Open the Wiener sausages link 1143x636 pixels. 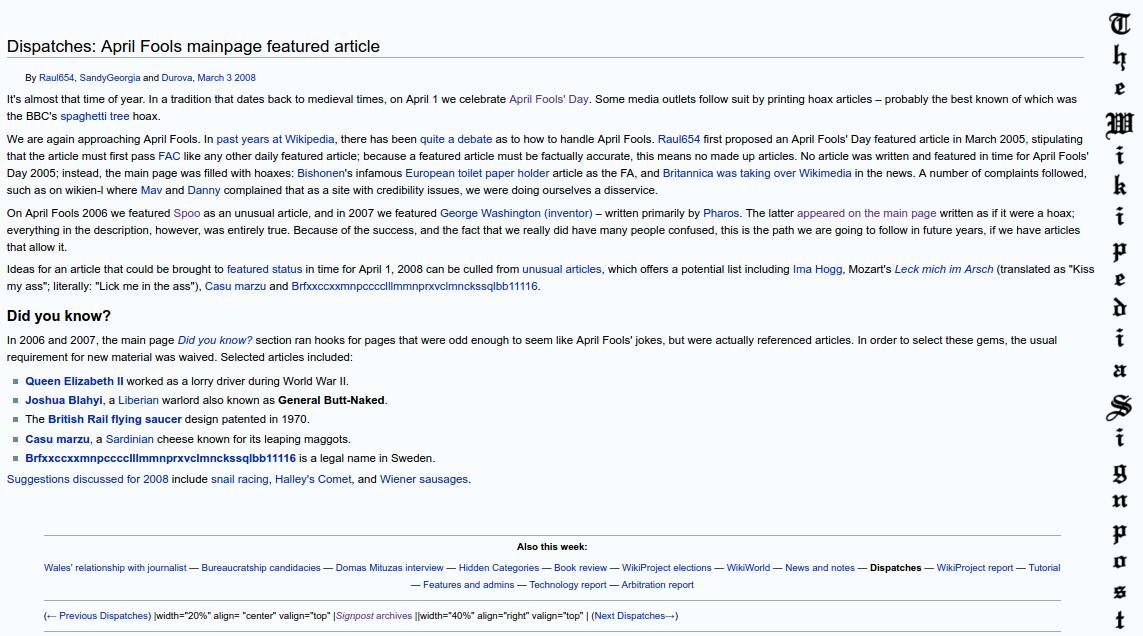(424, 479)
